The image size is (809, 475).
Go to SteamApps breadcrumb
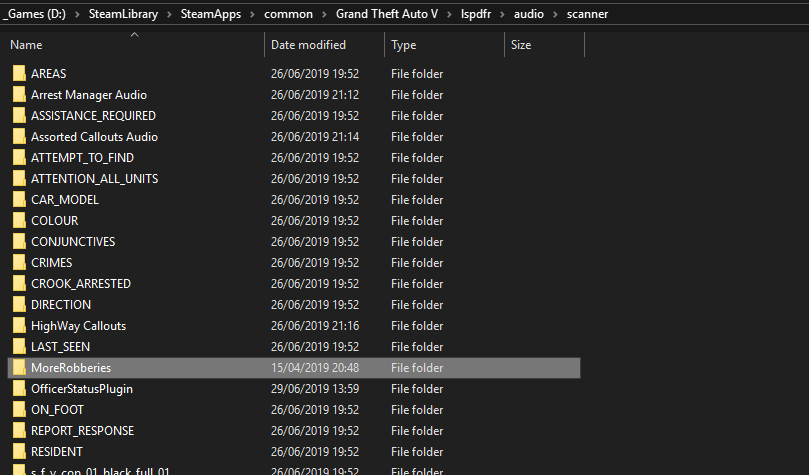point(211,14)
